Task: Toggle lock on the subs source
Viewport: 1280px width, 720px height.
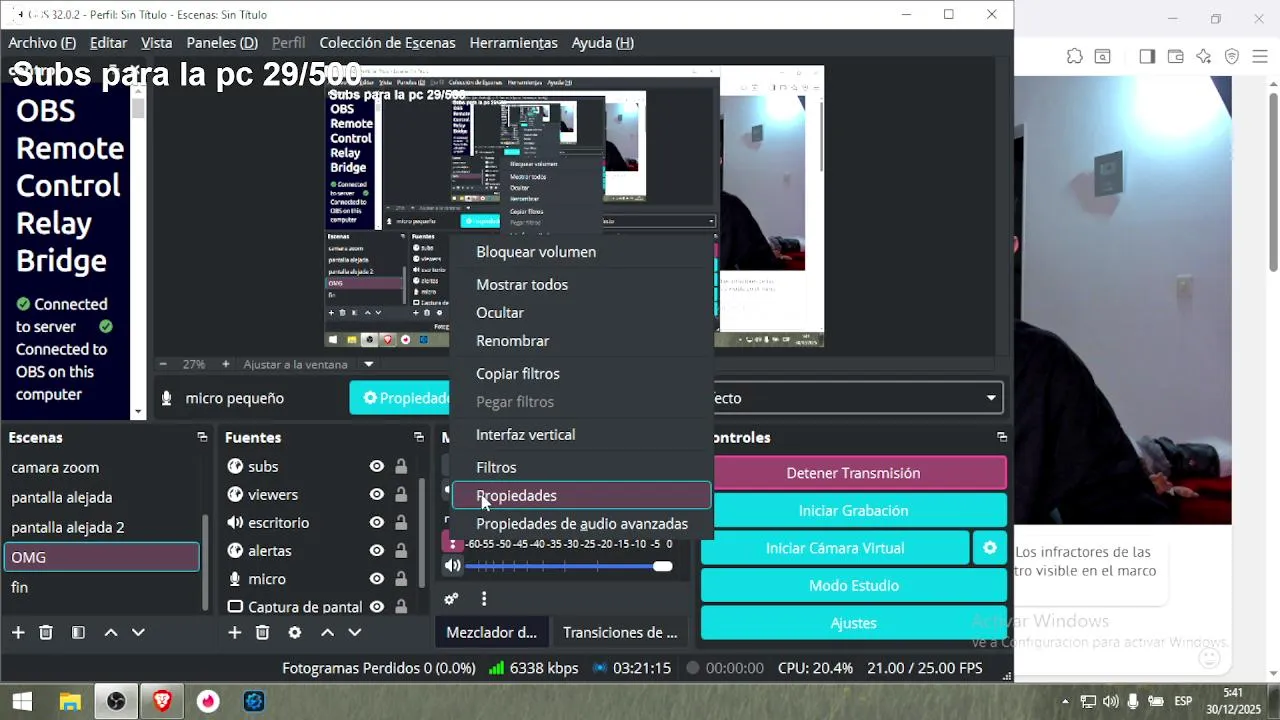Action: tap(401, 466)
